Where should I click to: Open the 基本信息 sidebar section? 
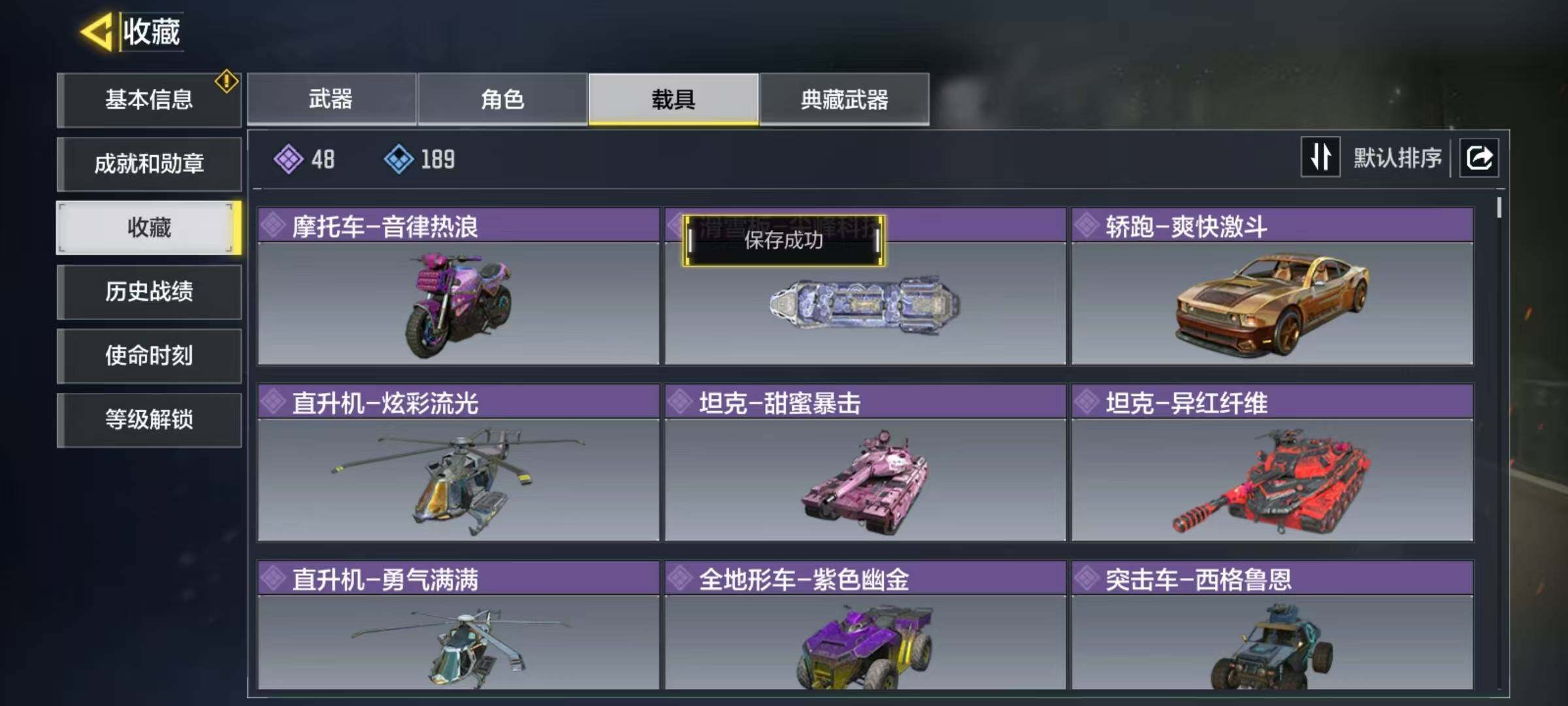tap(149, 99)
